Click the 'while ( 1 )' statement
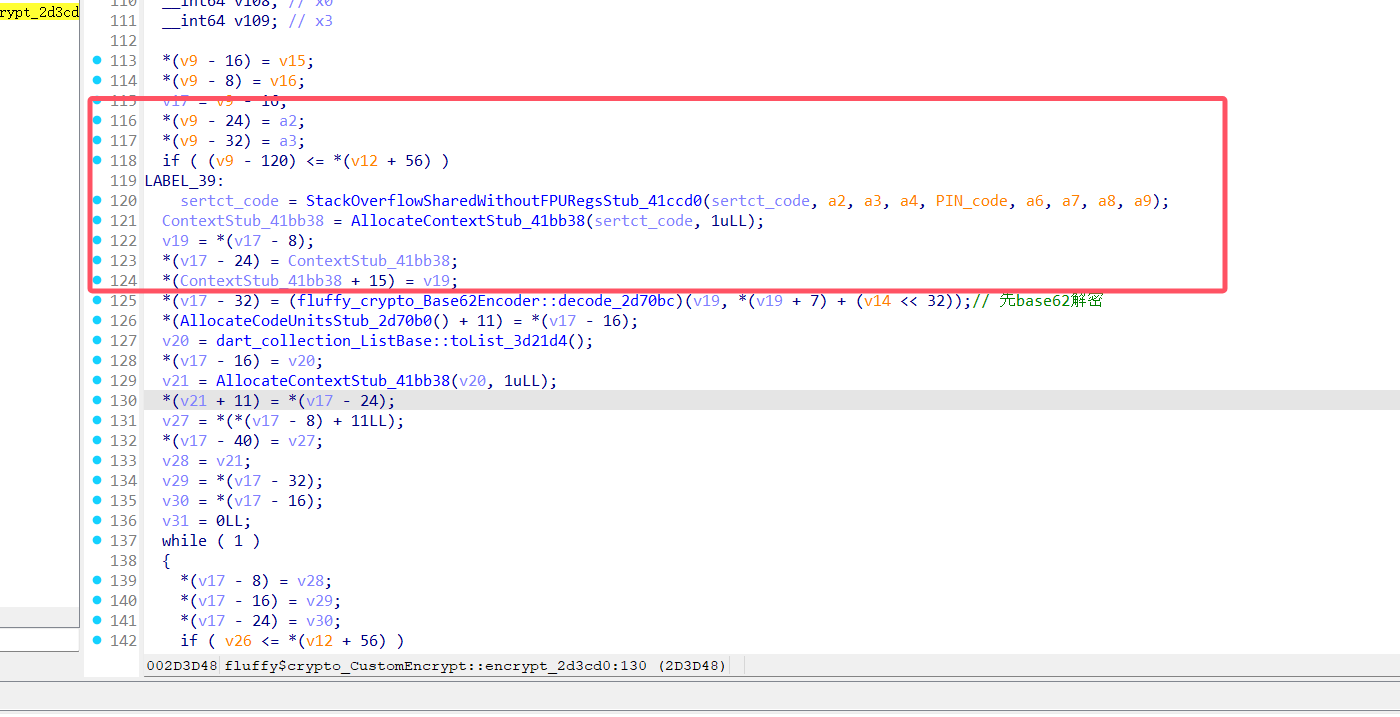Screen dimensions: 1400x717 211,541
